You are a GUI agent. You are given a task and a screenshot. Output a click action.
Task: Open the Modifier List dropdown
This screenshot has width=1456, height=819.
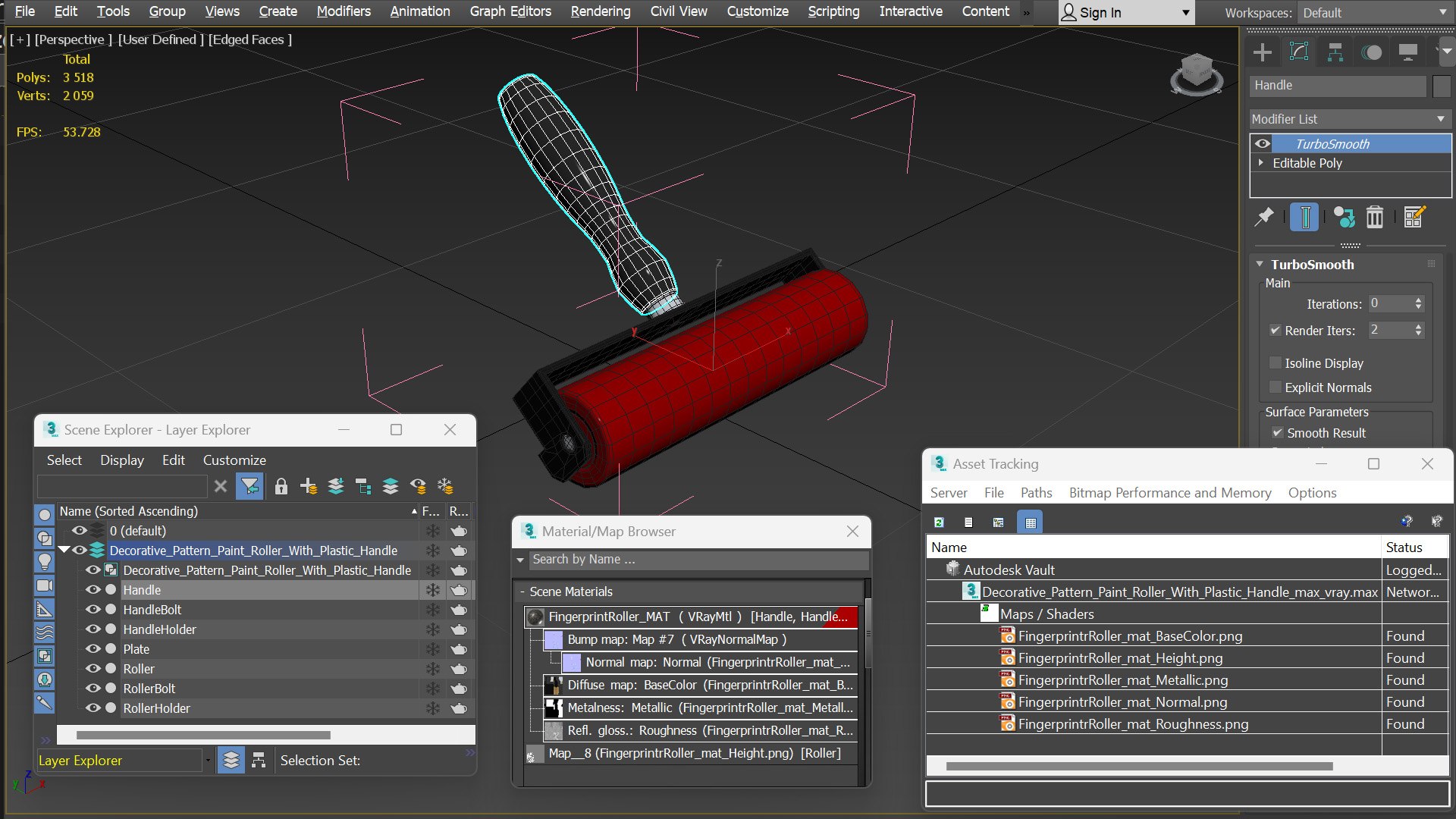coord(1350,119)
